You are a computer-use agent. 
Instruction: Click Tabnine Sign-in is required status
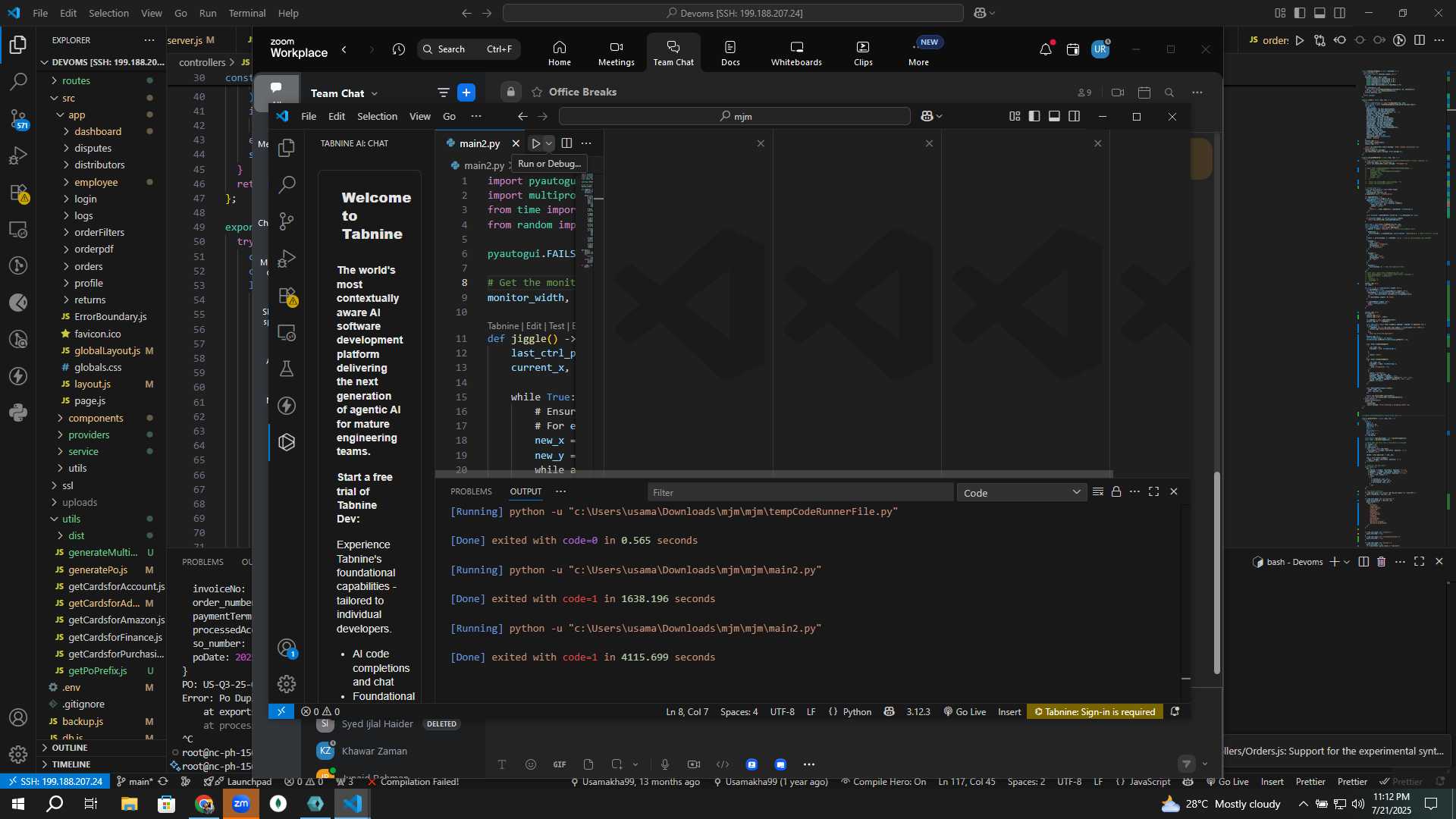(1095, 711)
